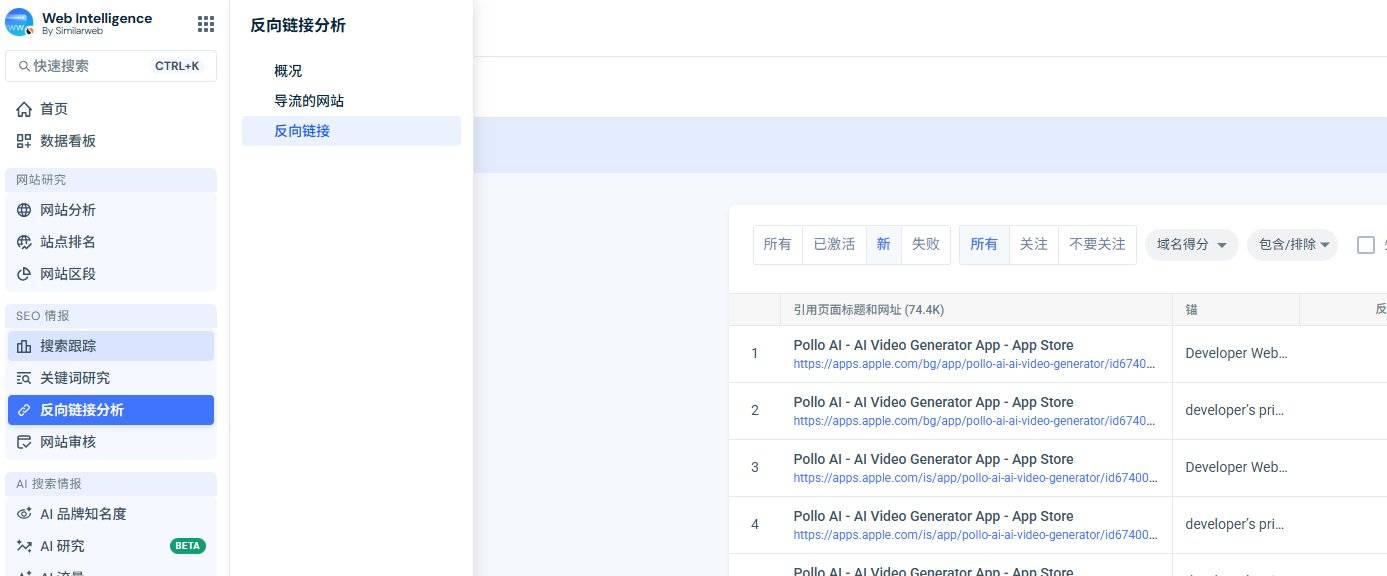
Task: Open row 4 apps.apple.com/is URL link
Action: 975,535
